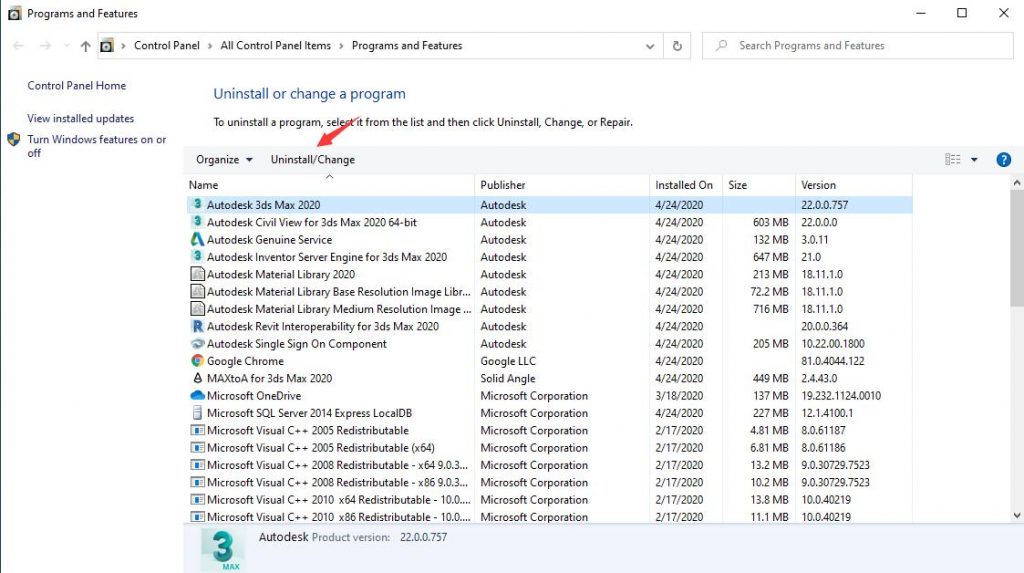Click the large 3ds Max logo in details pane

click(223, 549)
